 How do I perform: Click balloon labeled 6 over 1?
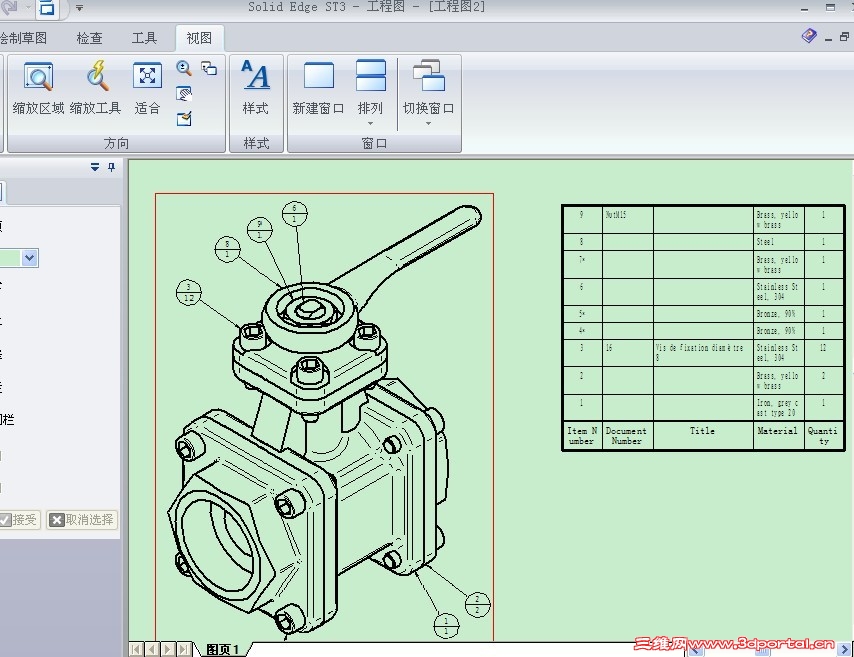coord(295,214)
